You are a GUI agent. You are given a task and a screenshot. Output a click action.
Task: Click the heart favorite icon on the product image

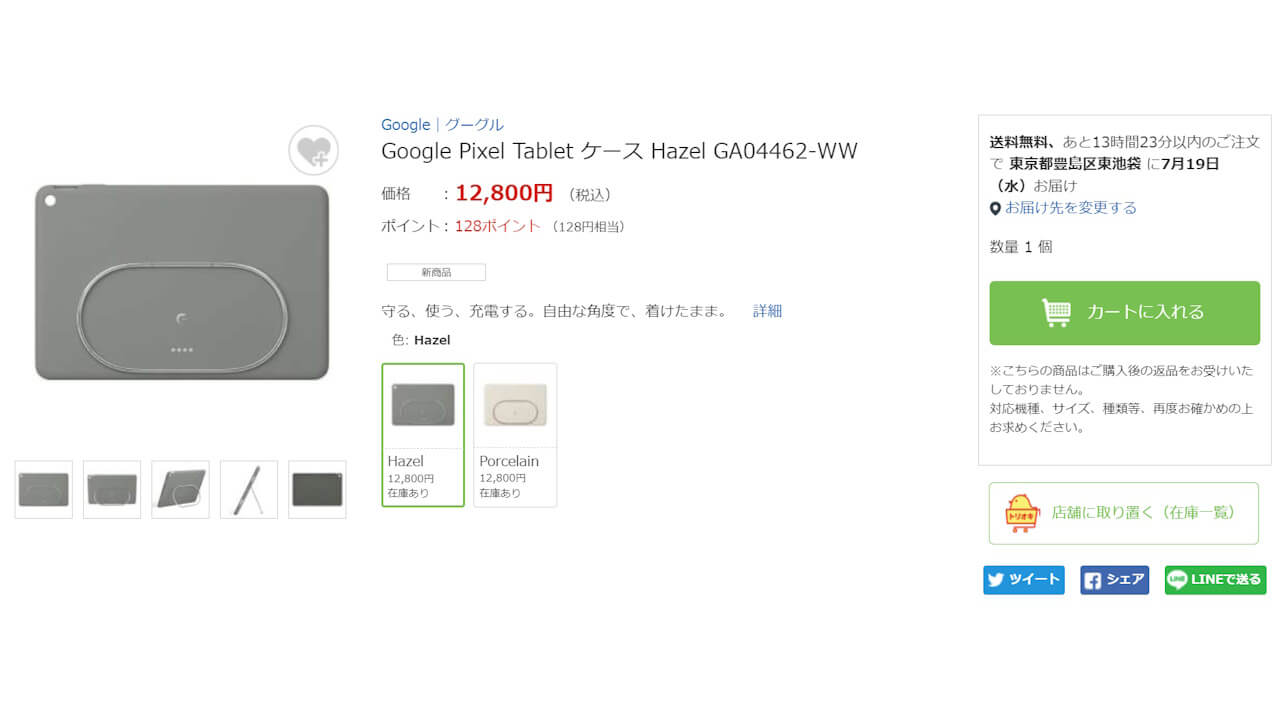click(x=313, y=148)
